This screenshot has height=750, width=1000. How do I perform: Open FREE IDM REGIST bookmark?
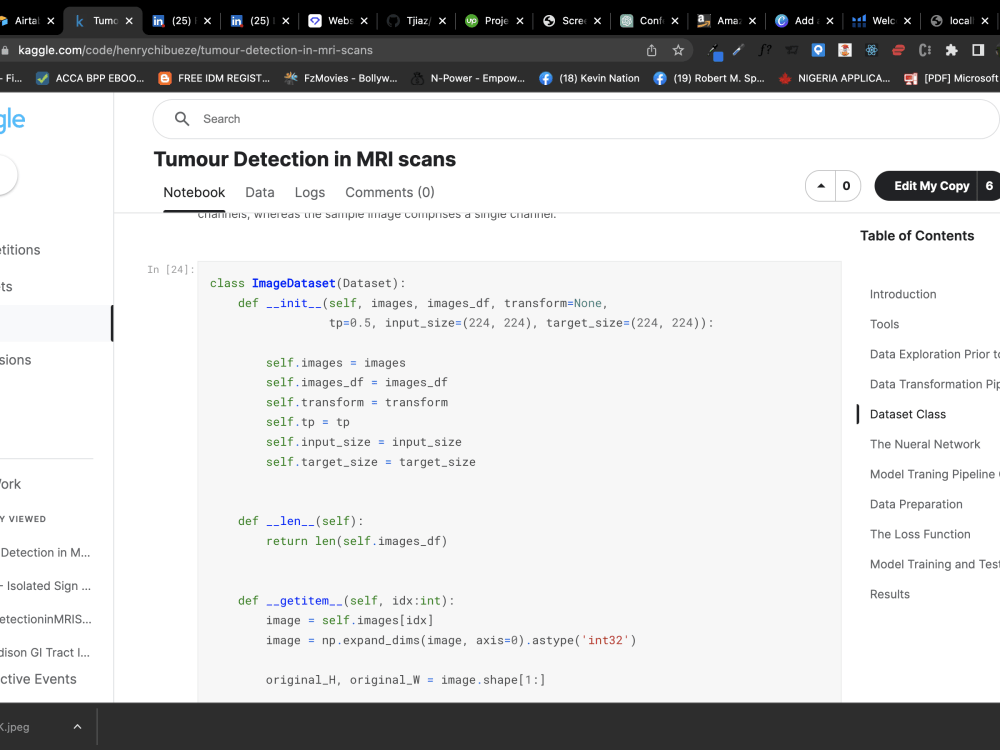[214, 78]
